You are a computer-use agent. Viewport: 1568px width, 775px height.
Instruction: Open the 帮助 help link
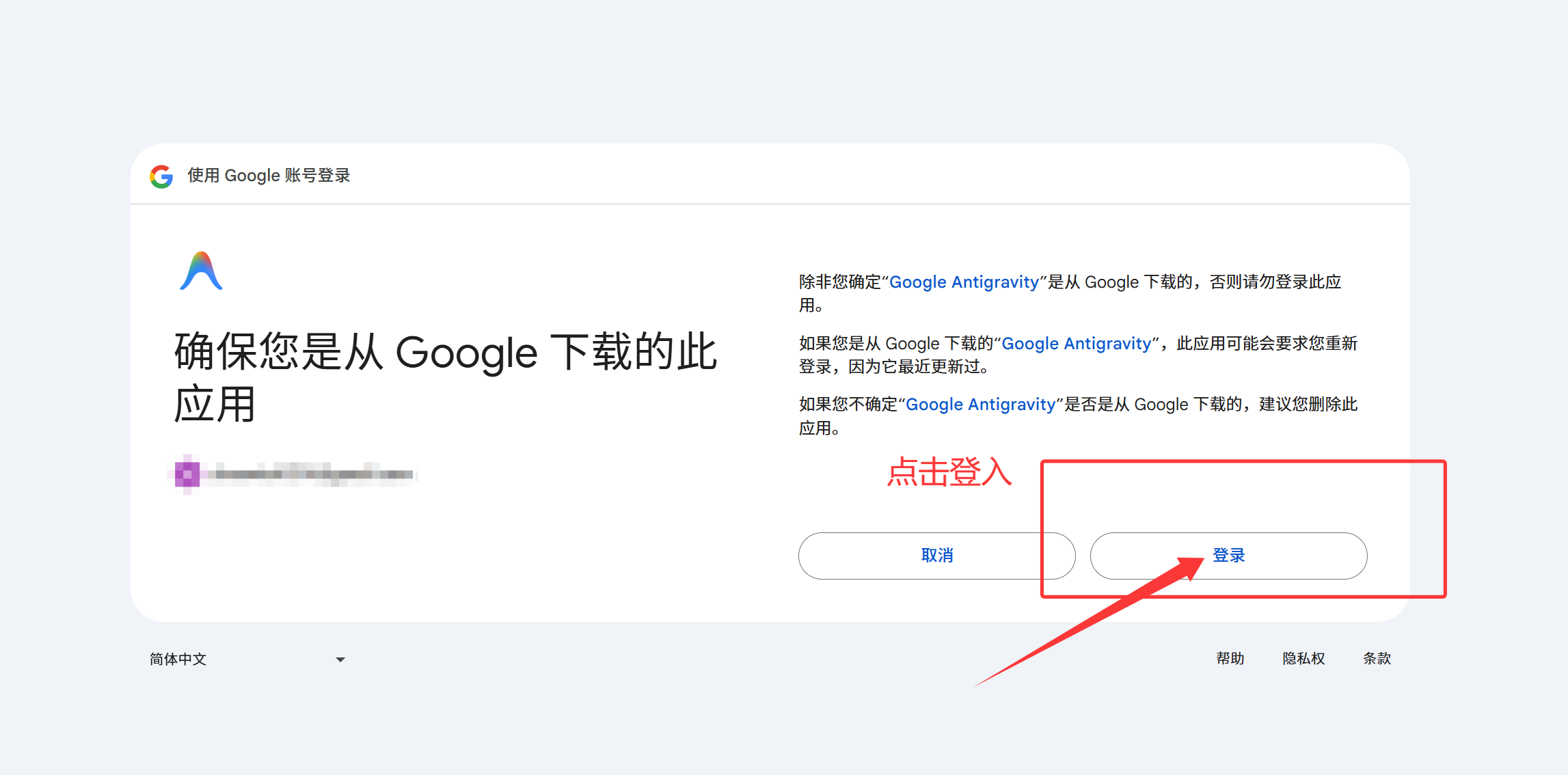pyautogui.click(x=1230, y=658)
